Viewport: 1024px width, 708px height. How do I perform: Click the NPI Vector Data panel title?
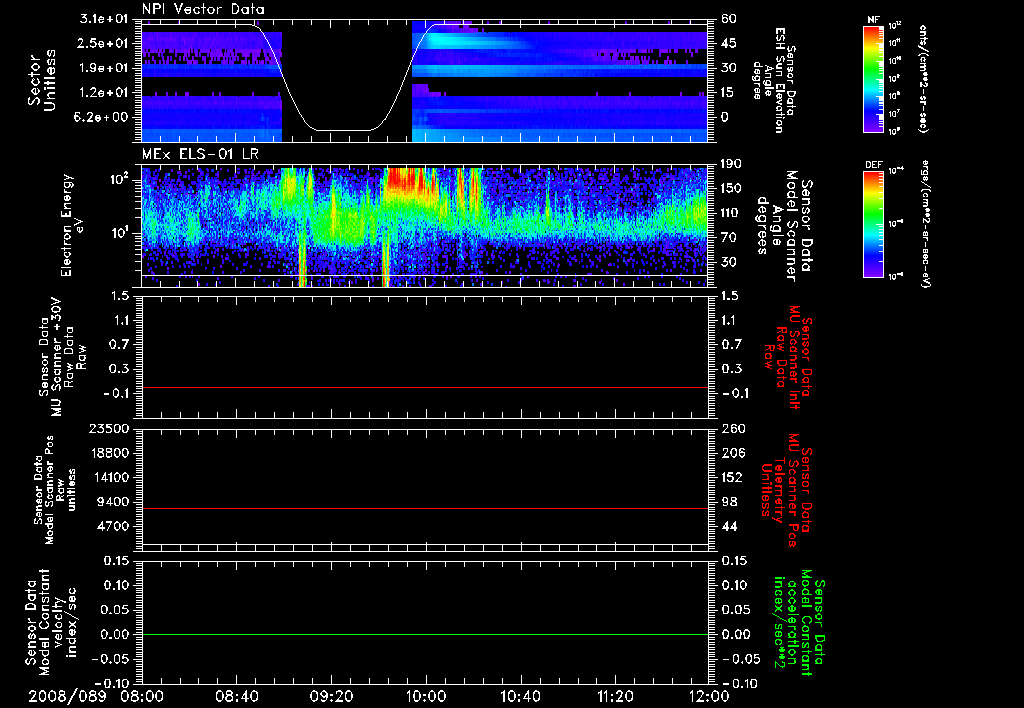pyautogui.click(x=203, y=9)
